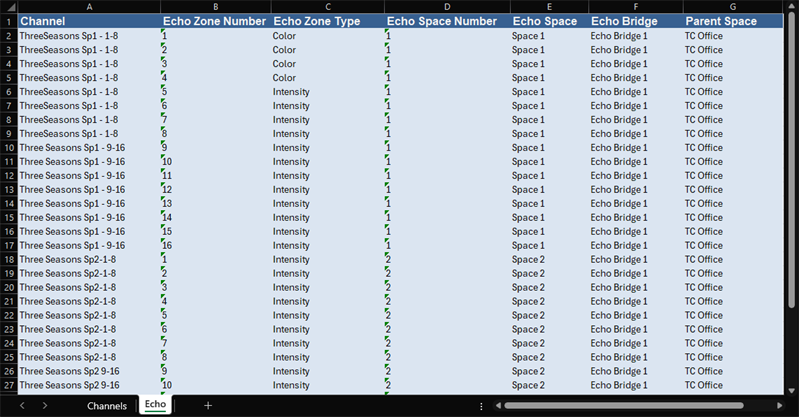Click the three-dot tab bar resize handle

pyautogui.click(x=482, y=406)
